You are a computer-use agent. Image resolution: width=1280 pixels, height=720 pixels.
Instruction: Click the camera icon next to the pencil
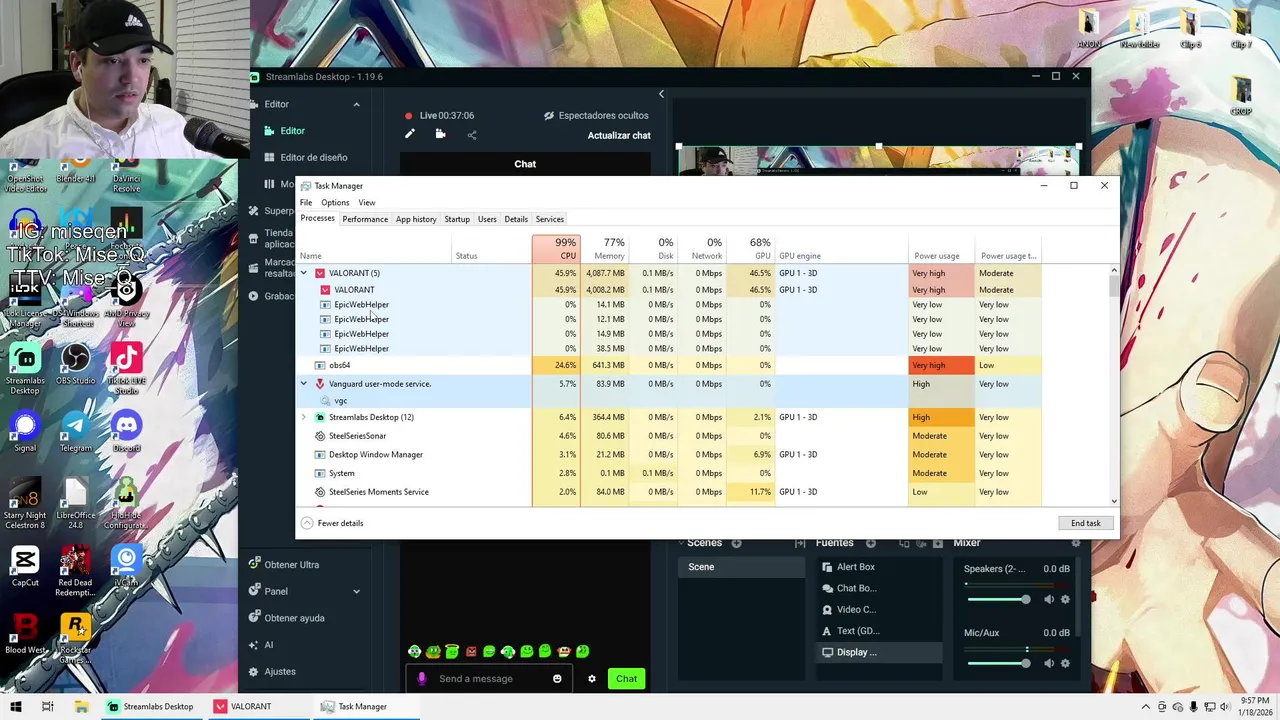point(440,134)
